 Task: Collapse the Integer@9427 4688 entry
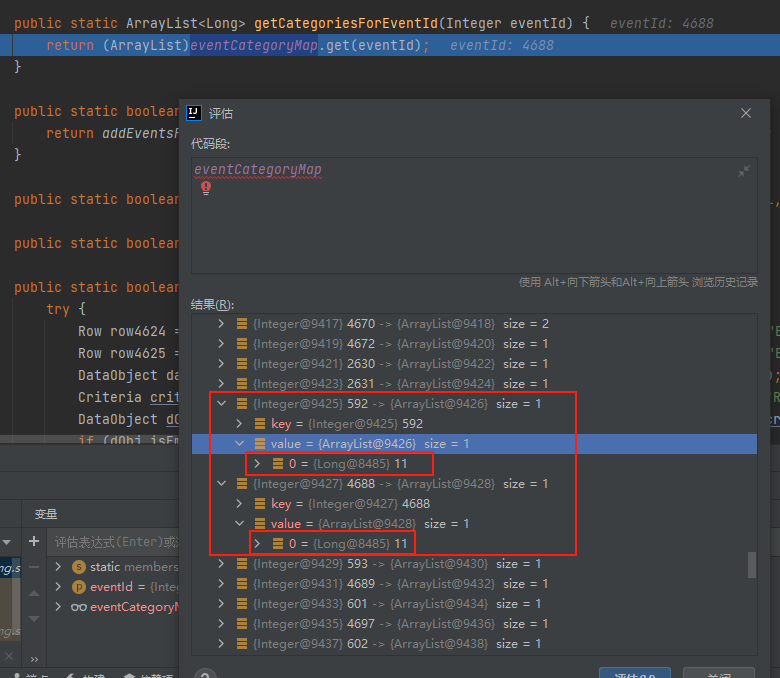click(221, 484)
